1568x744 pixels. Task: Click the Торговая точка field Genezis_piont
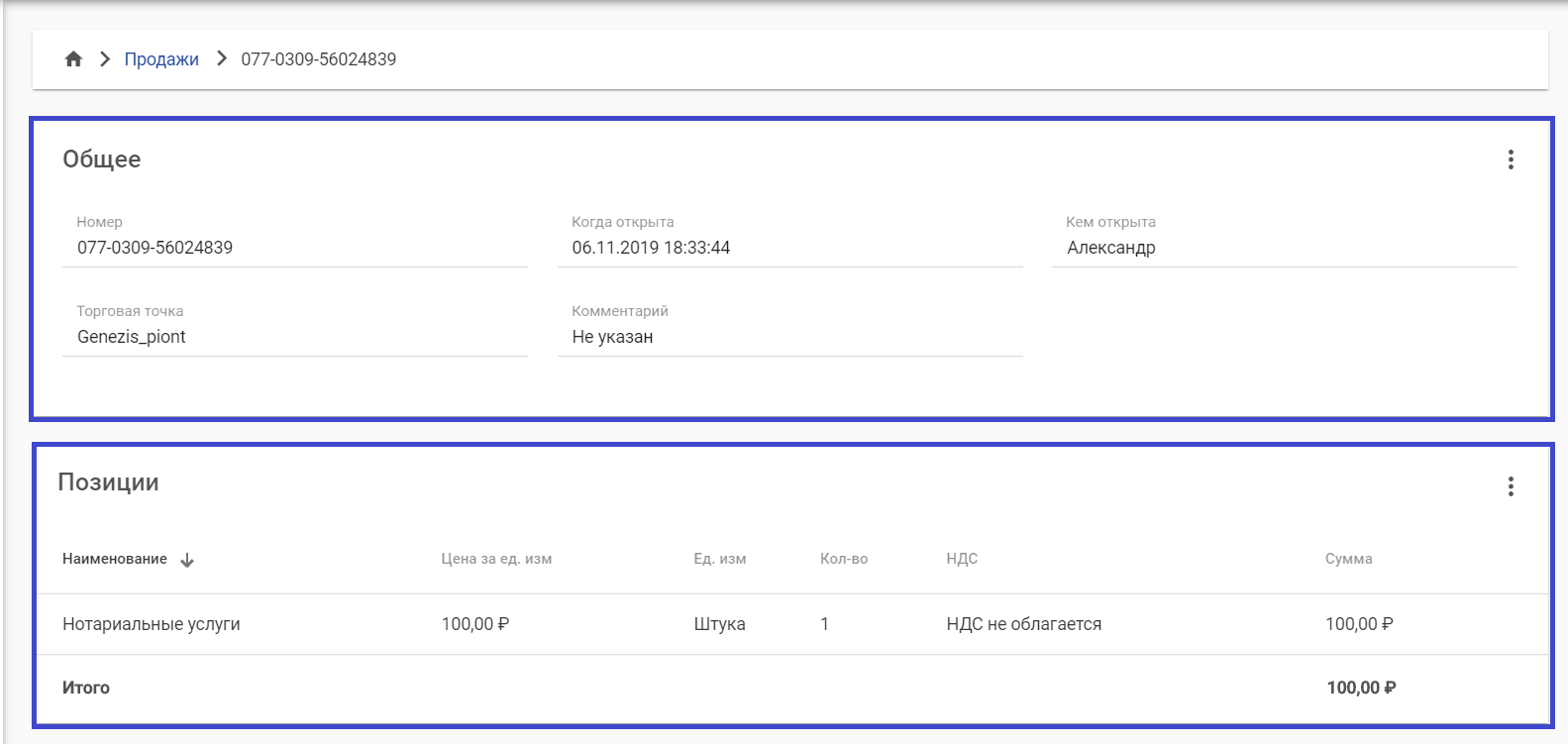point(132,337)
